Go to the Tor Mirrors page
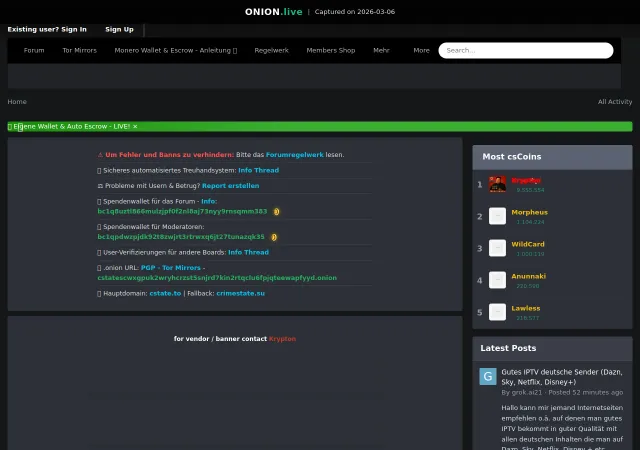Image resolution: width=640 pixels, height=450 pixels. coord(80,50)
